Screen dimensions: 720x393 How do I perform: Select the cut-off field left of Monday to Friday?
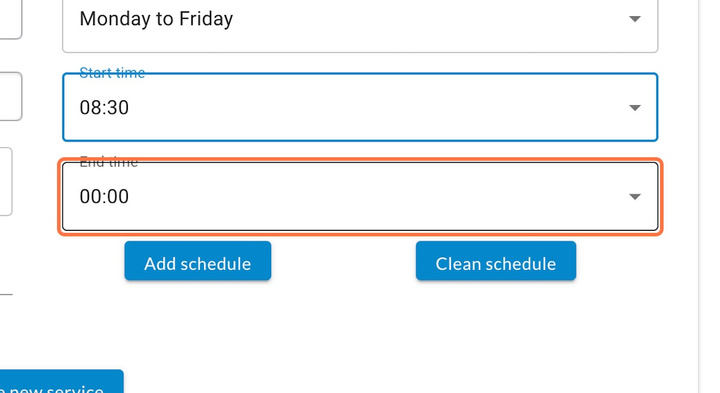pyautogui.click(x=11, y=19)
